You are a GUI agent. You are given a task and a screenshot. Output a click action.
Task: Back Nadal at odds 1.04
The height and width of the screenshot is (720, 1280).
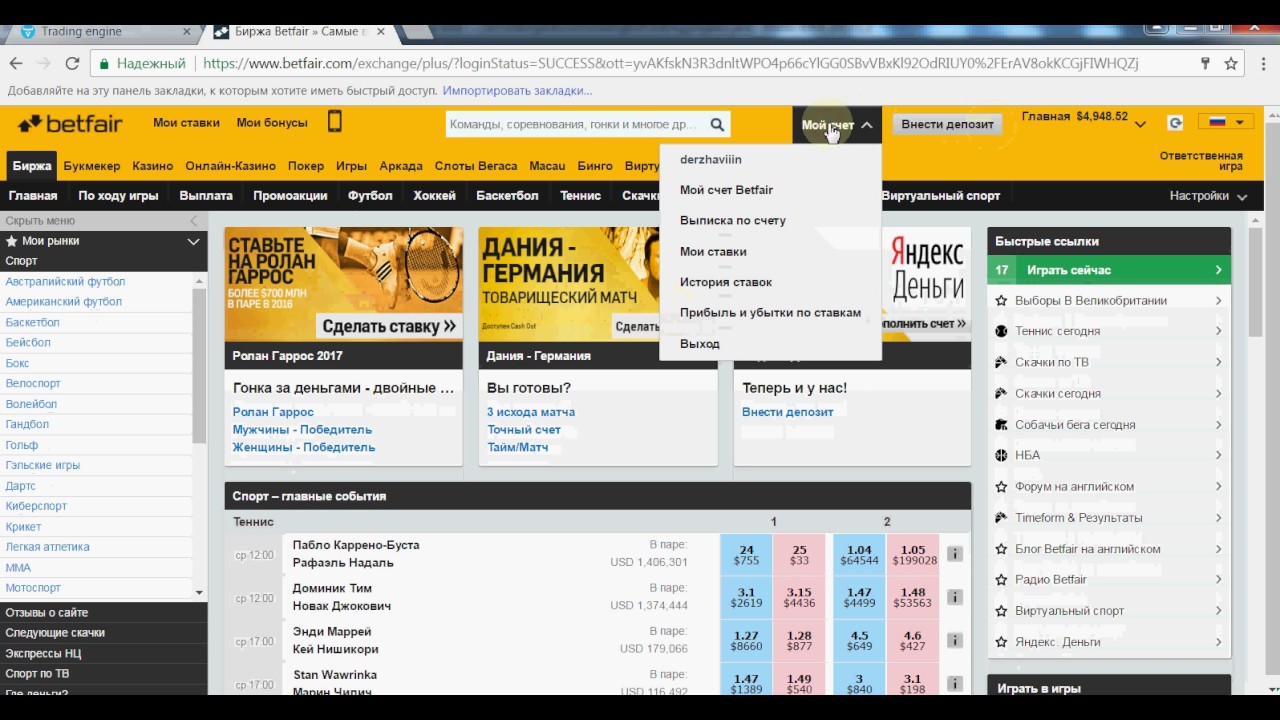tap(858, 554)
